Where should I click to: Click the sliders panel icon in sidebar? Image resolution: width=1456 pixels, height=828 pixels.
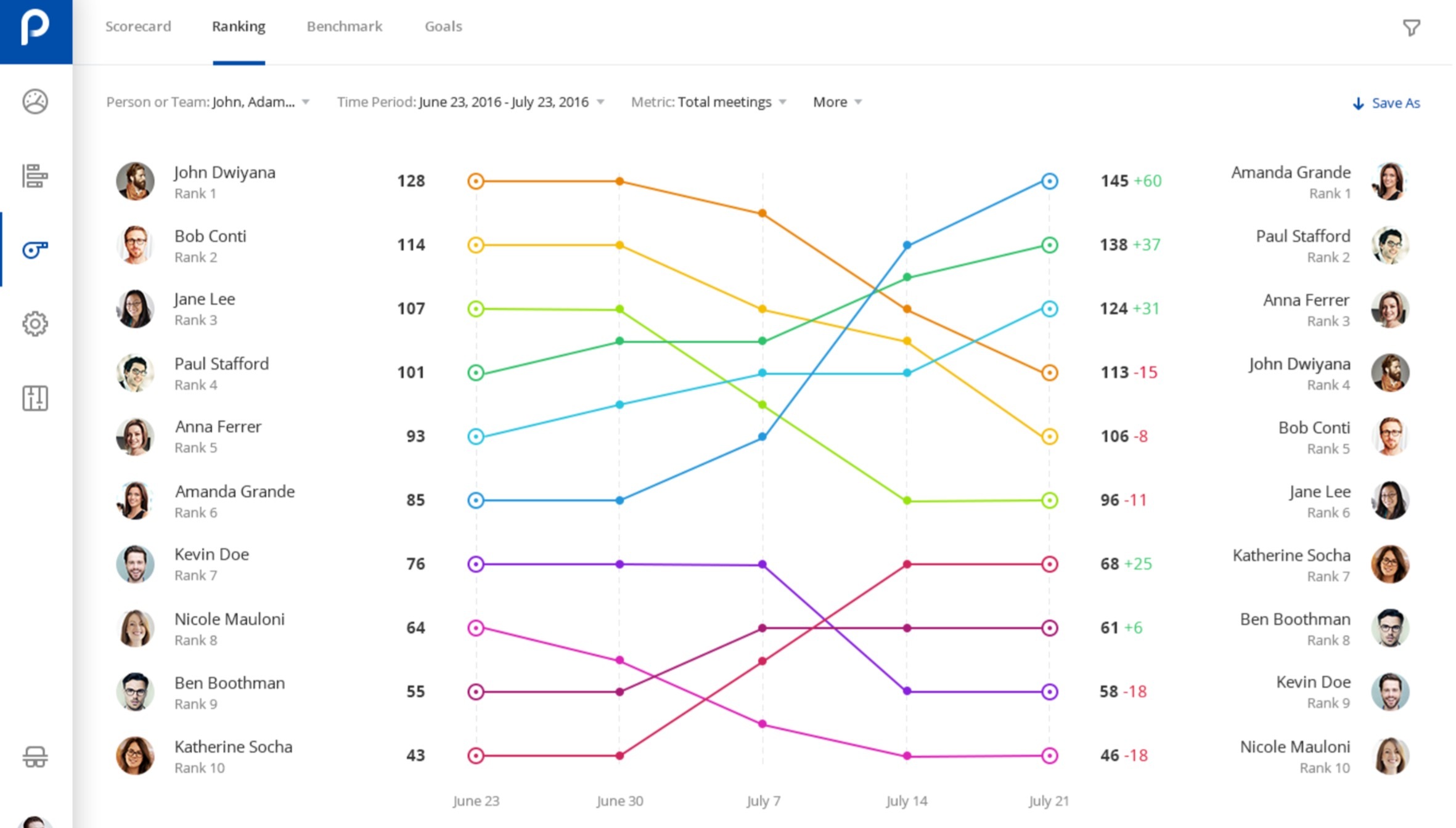pyautogui.click(x=35, y=398)
